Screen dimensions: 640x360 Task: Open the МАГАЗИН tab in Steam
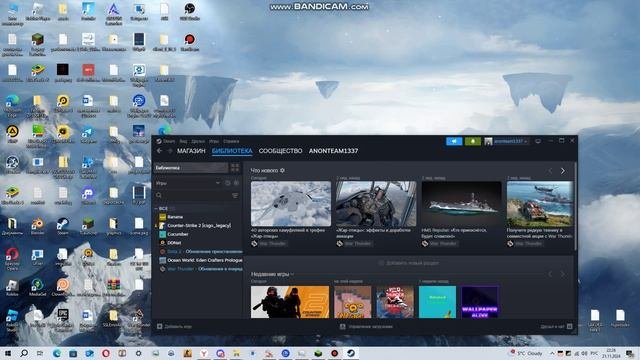point(191,151)
